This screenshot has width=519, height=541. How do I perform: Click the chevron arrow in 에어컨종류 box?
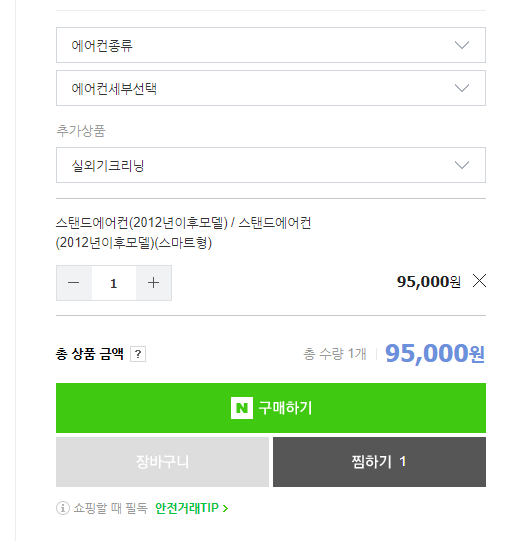pos(462,45)
